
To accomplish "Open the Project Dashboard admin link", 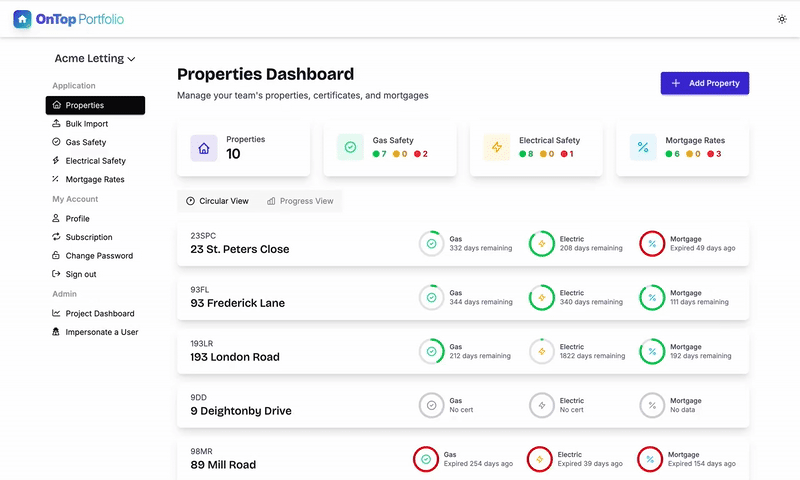I will point(99,313).
